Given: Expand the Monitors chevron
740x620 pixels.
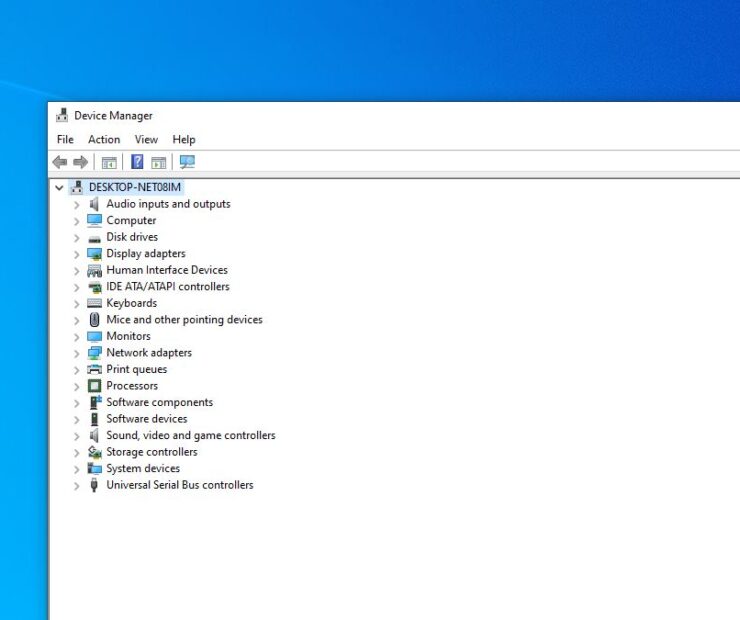Looking at the screenshot, I should 76,337.
